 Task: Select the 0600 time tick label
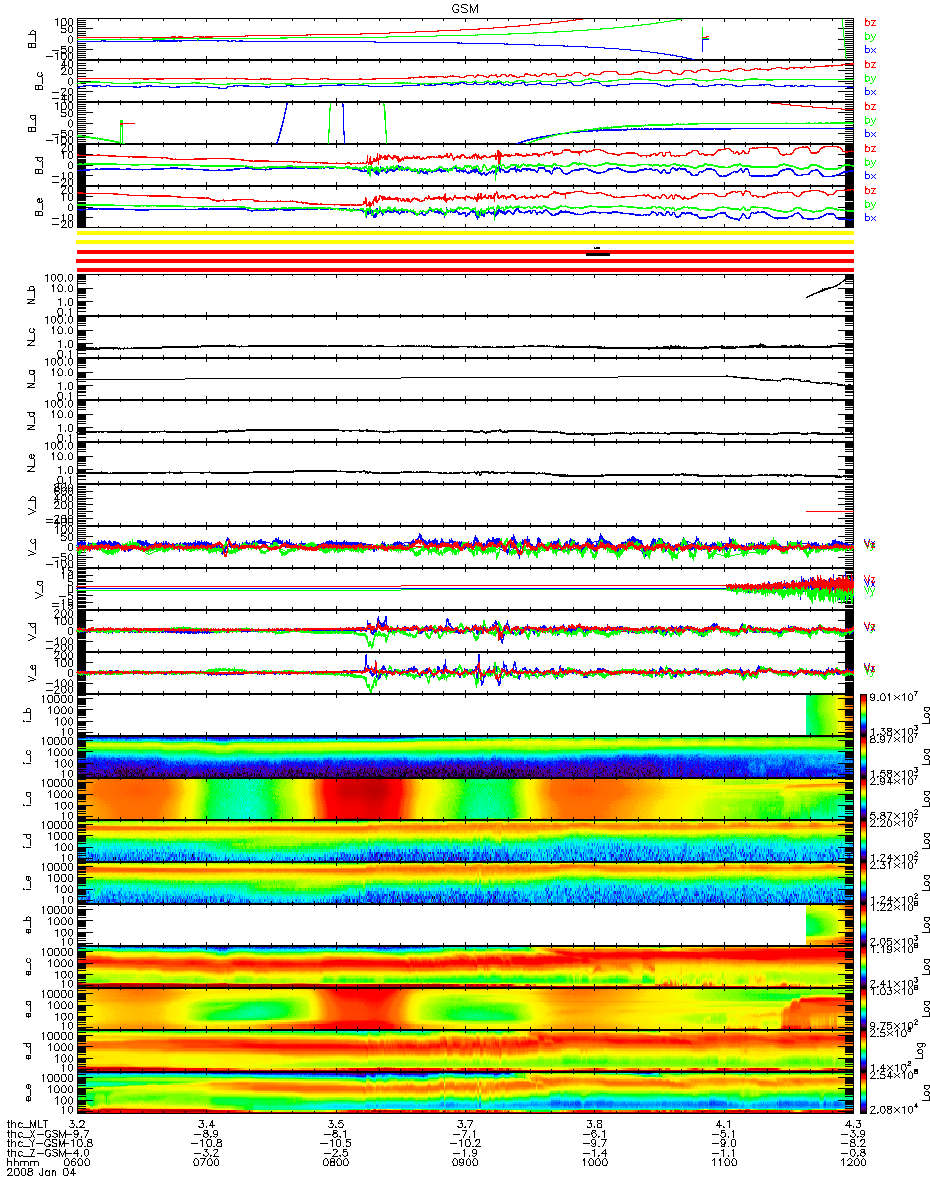(x=78, y=1163)
